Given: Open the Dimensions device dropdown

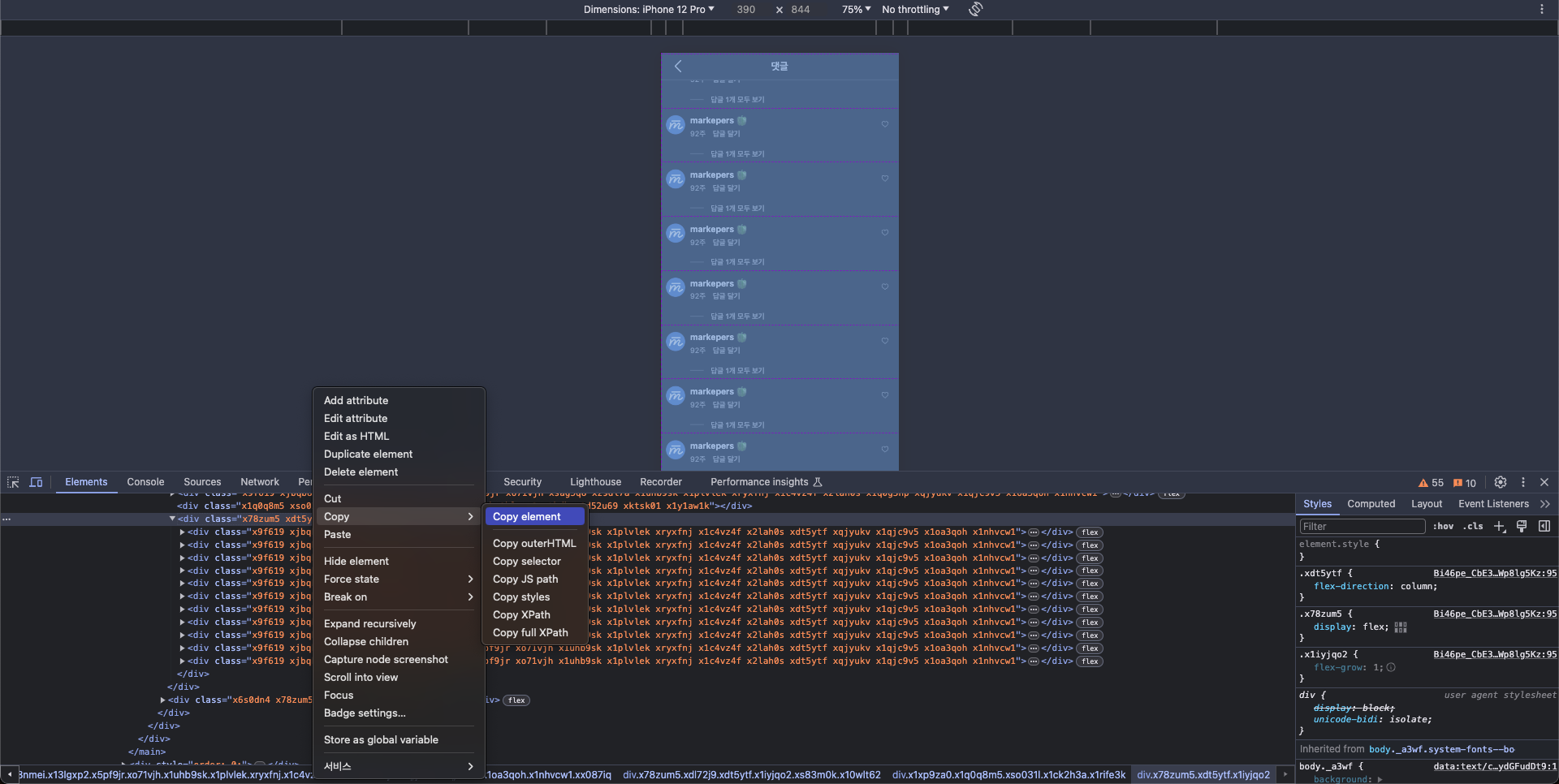Looking at the screenshot, I should 649,10.
